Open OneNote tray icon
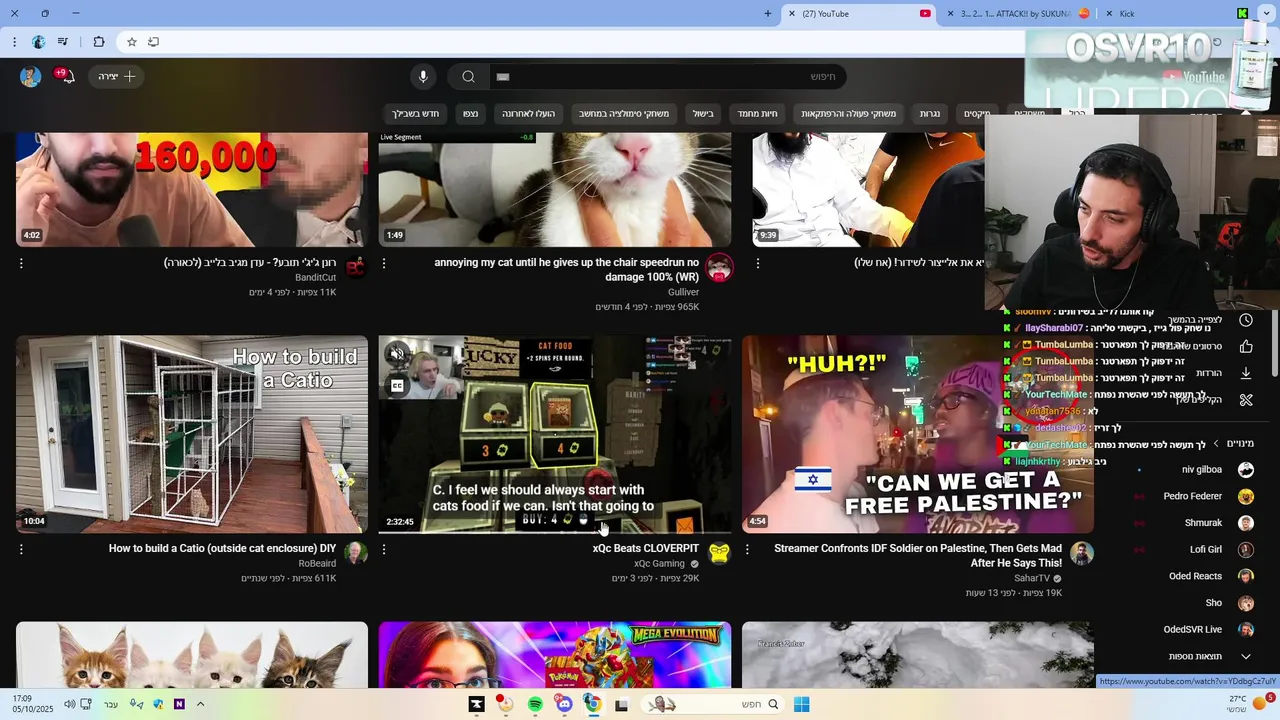Viewport: 1280px width, 720px height. [x=179, y=704]
